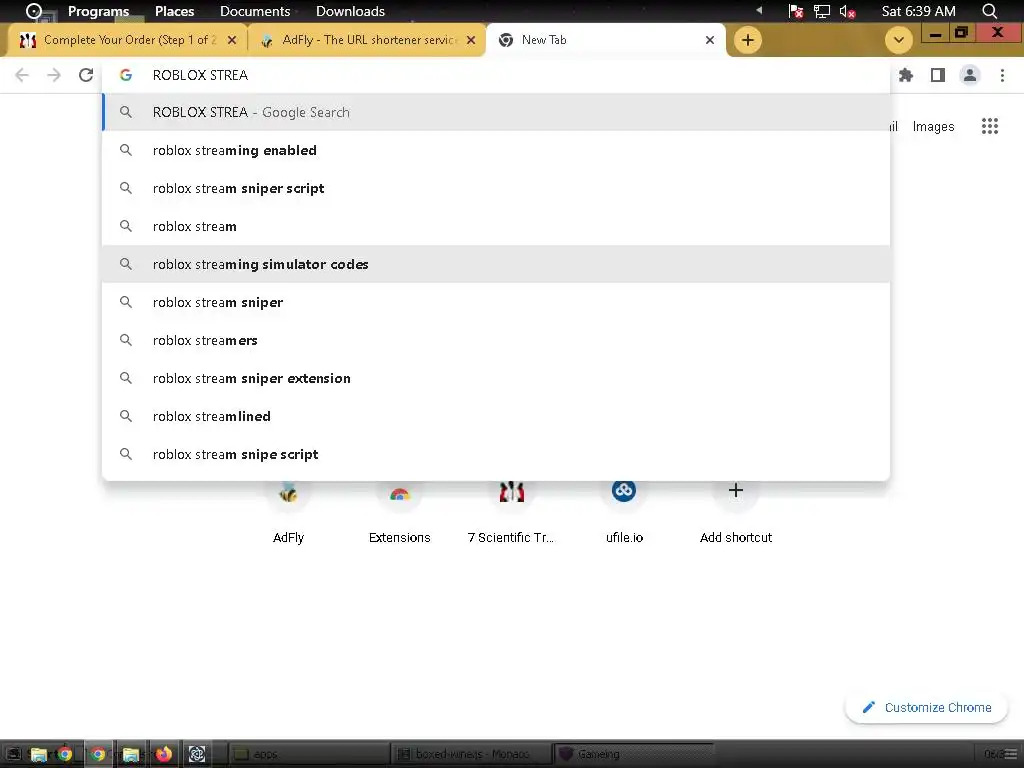The height and width of the screenshot is (768, 1024).
Task: Open the Extensions shortcut tile
Action: coord(400,513)
